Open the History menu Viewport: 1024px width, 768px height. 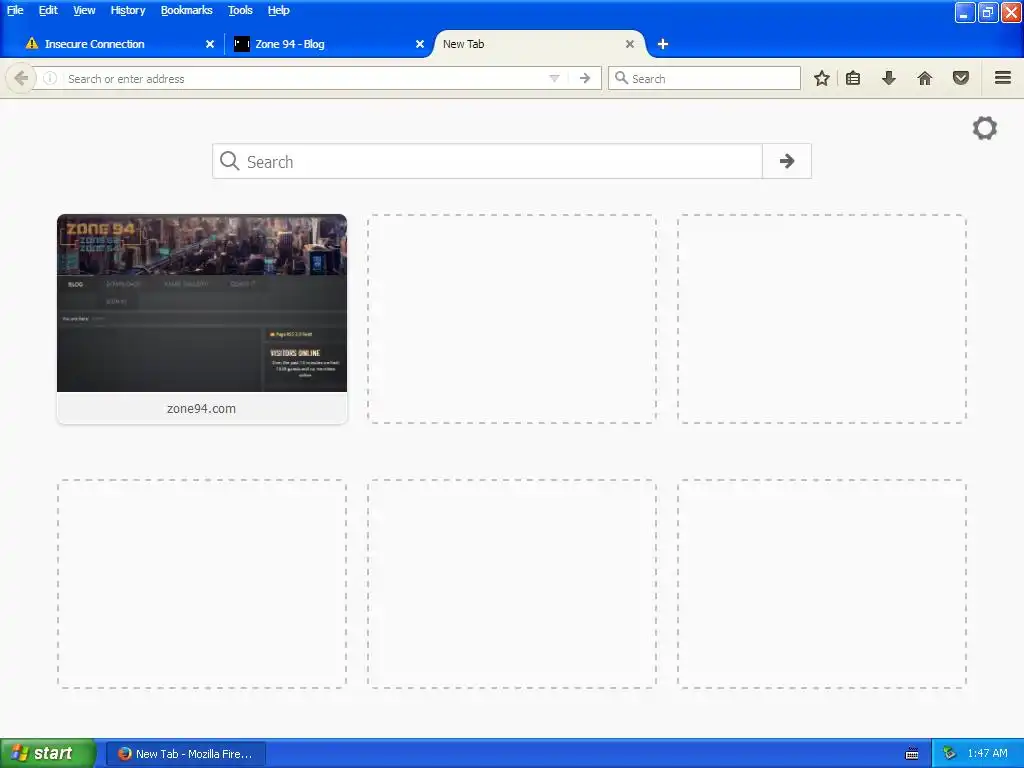click(127, 10)
